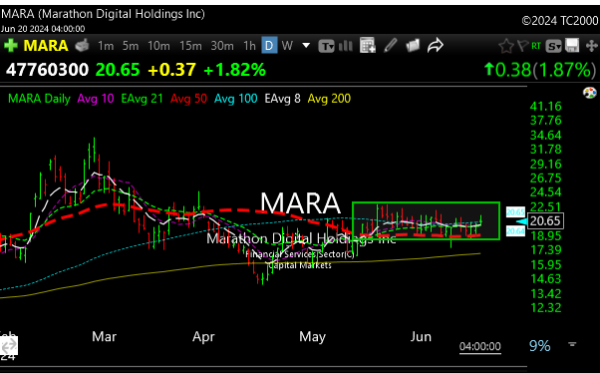This screenshot has height=373, width=600.
Task: Click the volume value 47760300
Action: pyautogui.click(x=47, y=70)
